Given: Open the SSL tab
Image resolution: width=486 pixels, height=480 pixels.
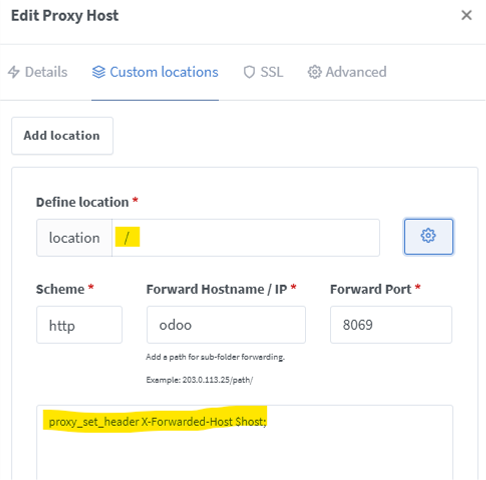Looking at the screenshot, I should (263, 72).
